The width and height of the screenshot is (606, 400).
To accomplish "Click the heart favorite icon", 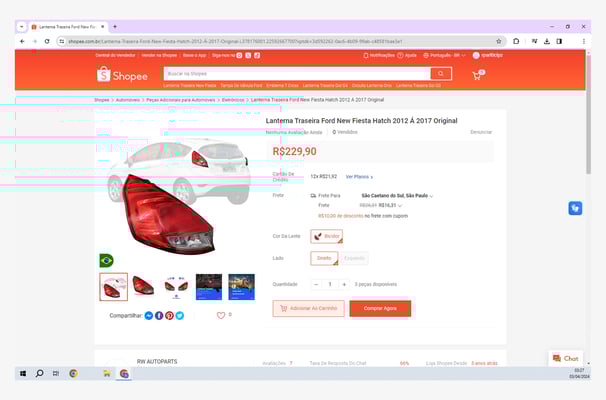I will pos(221,315).
